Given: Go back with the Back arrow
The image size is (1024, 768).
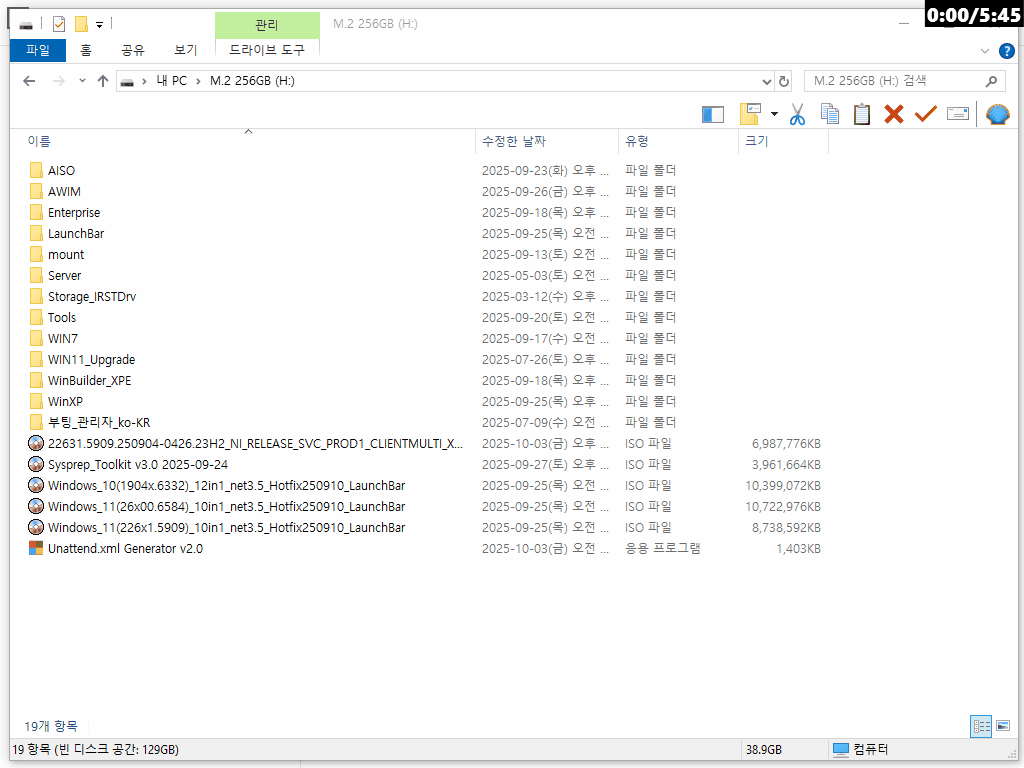Looking at the screenshot, I should [x=29, y=81].
